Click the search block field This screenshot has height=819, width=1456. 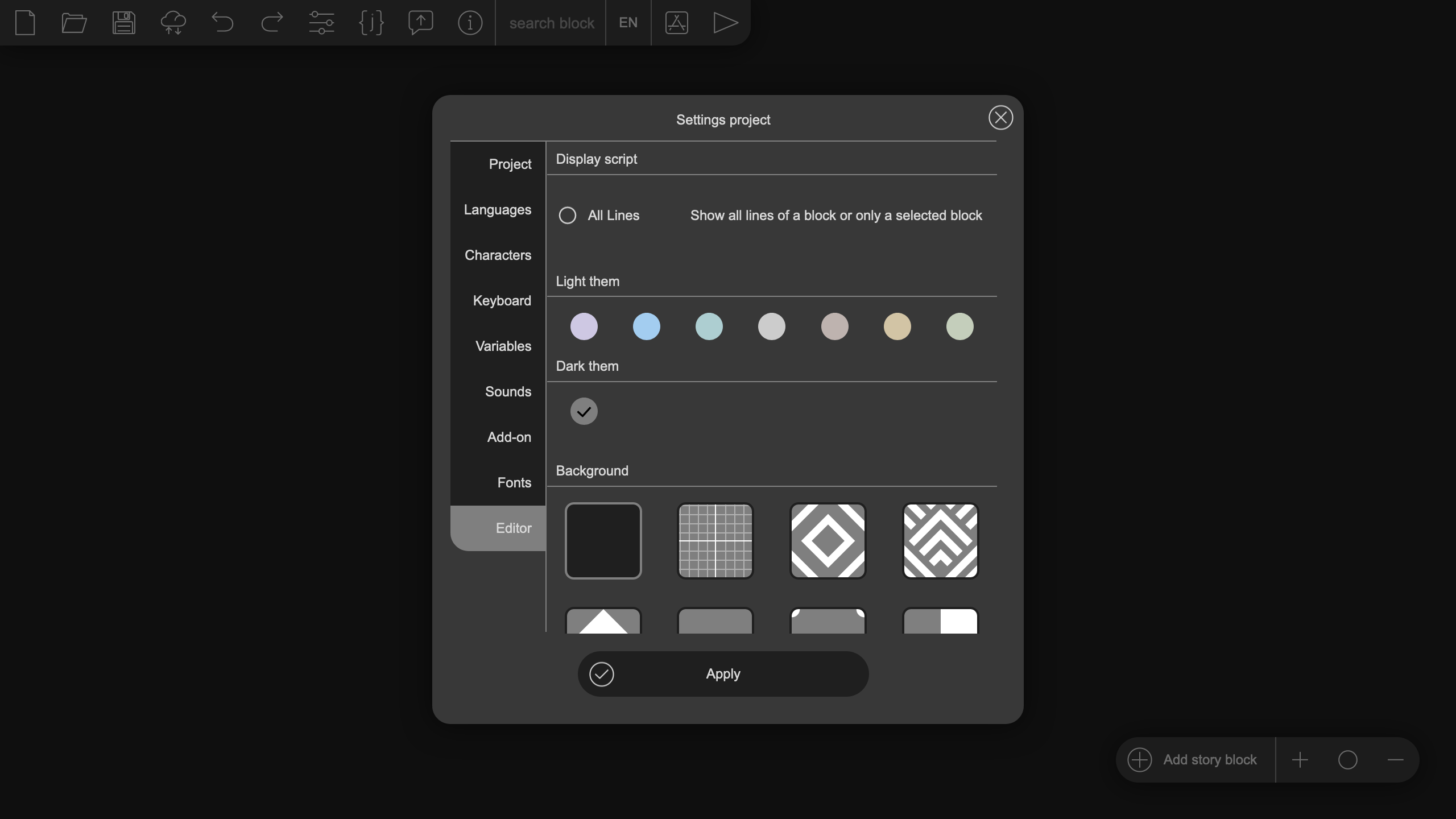tap(551, 23)
